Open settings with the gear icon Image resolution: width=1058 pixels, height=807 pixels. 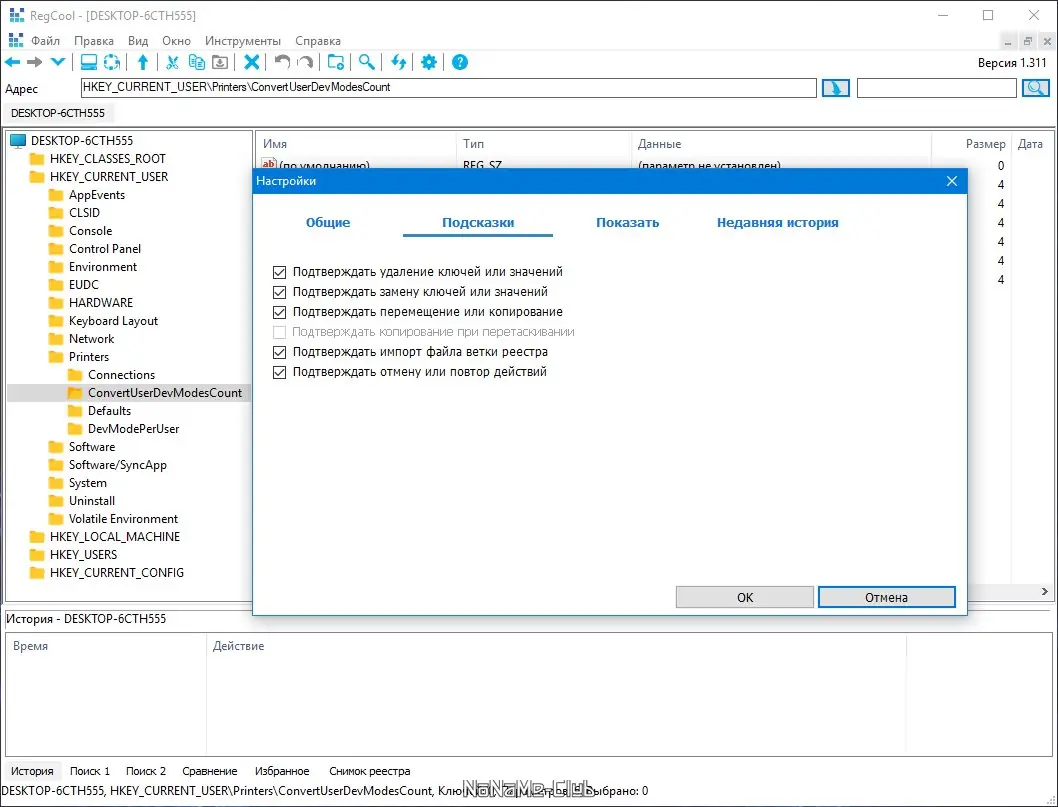(x=428, y=62)
